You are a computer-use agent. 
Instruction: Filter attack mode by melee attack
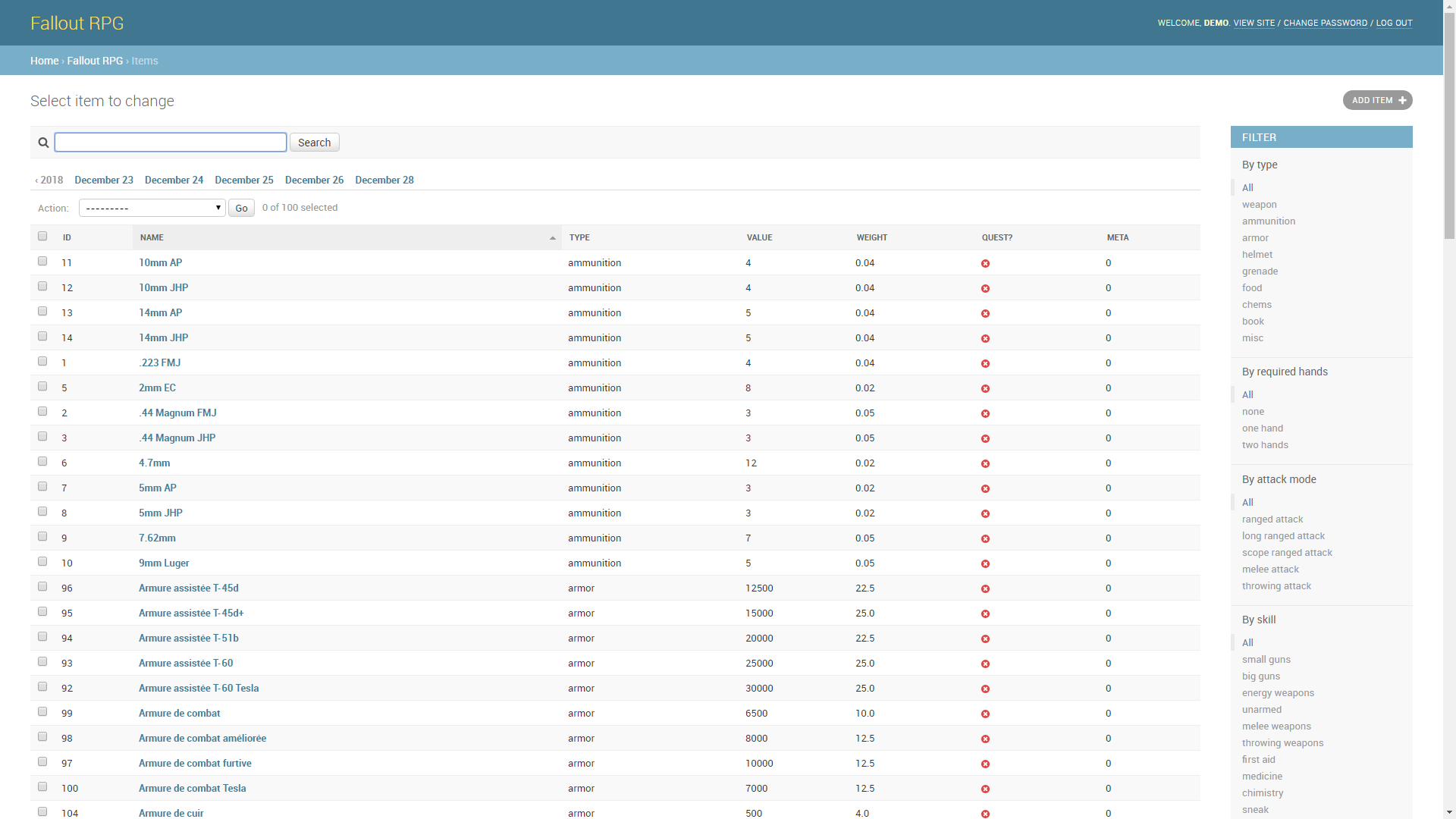coord(1270,570)
